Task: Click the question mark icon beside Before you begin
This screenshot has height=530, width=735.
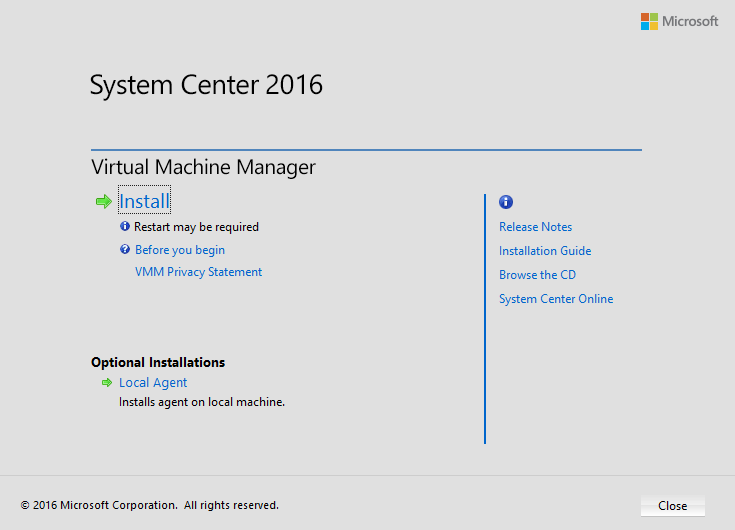Action: (x=125, y=249)
